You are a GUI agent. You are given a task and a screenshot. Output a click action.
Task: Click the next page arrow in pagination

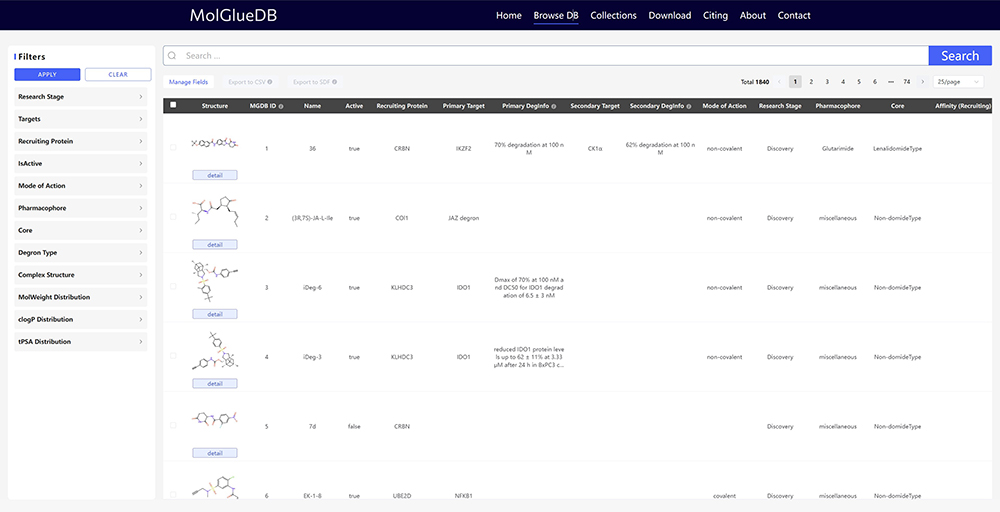coord(922,81)
